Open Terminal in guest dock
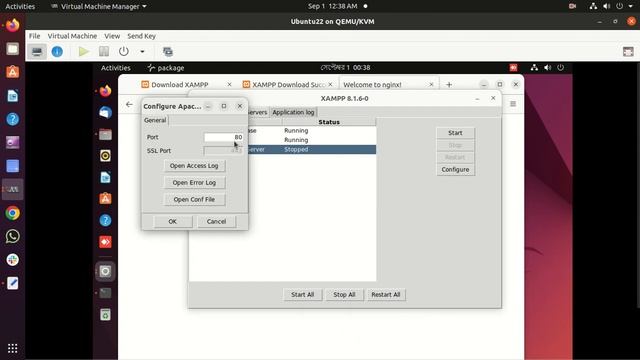This screenshot has height=360, width=640. coord(105,293)
